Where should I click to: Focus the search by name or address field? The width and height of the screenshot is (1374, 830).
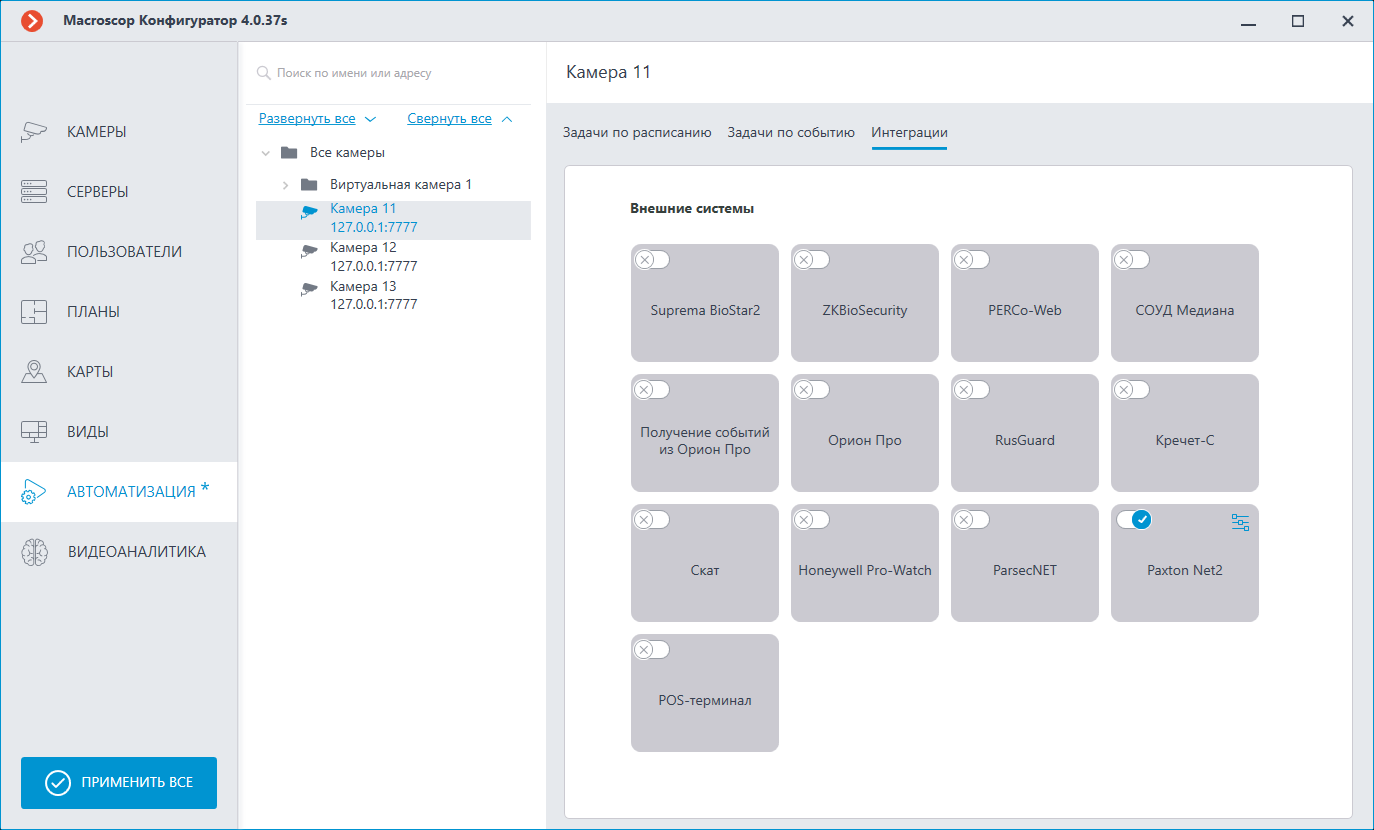(390, 73)
